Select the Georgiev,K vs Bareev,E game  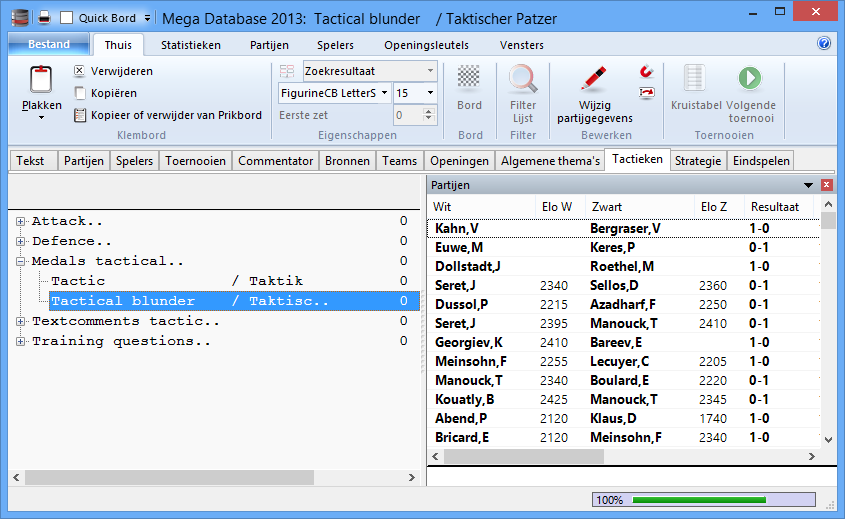pyautogui.click(x=624, y=342)
